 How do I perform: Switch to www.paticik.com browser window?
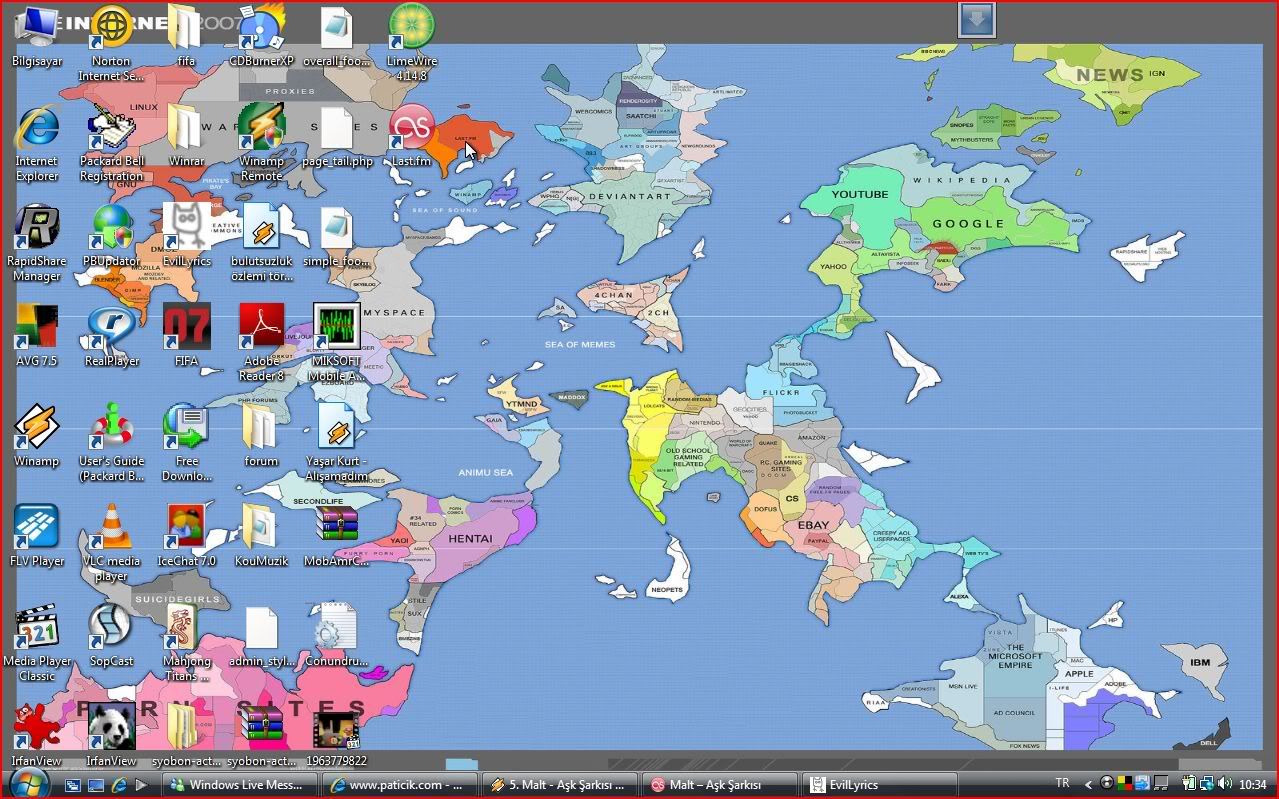point(400,785)
